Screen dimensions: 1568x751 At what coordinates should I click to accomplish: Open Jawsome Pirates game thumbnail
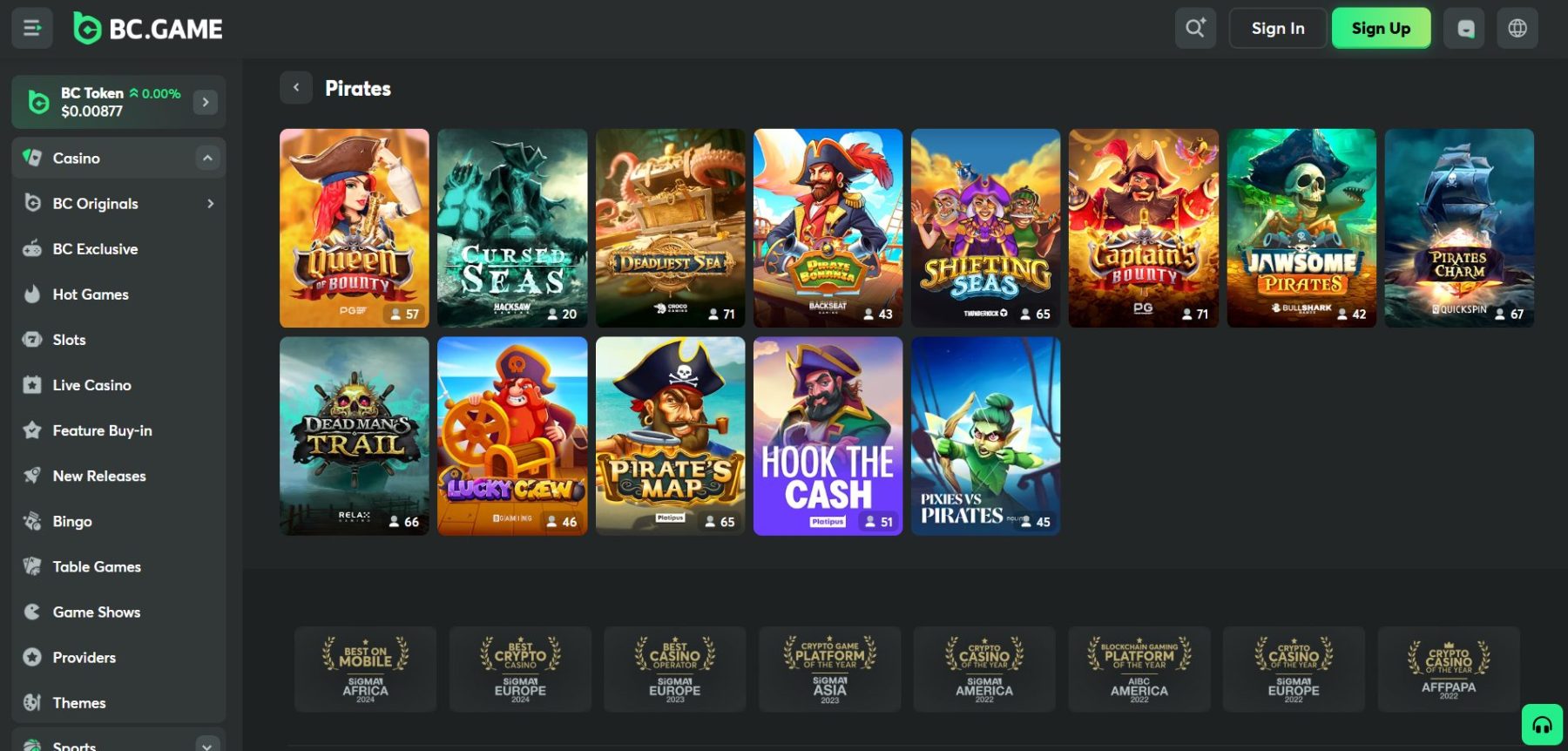coord(1301,228)
